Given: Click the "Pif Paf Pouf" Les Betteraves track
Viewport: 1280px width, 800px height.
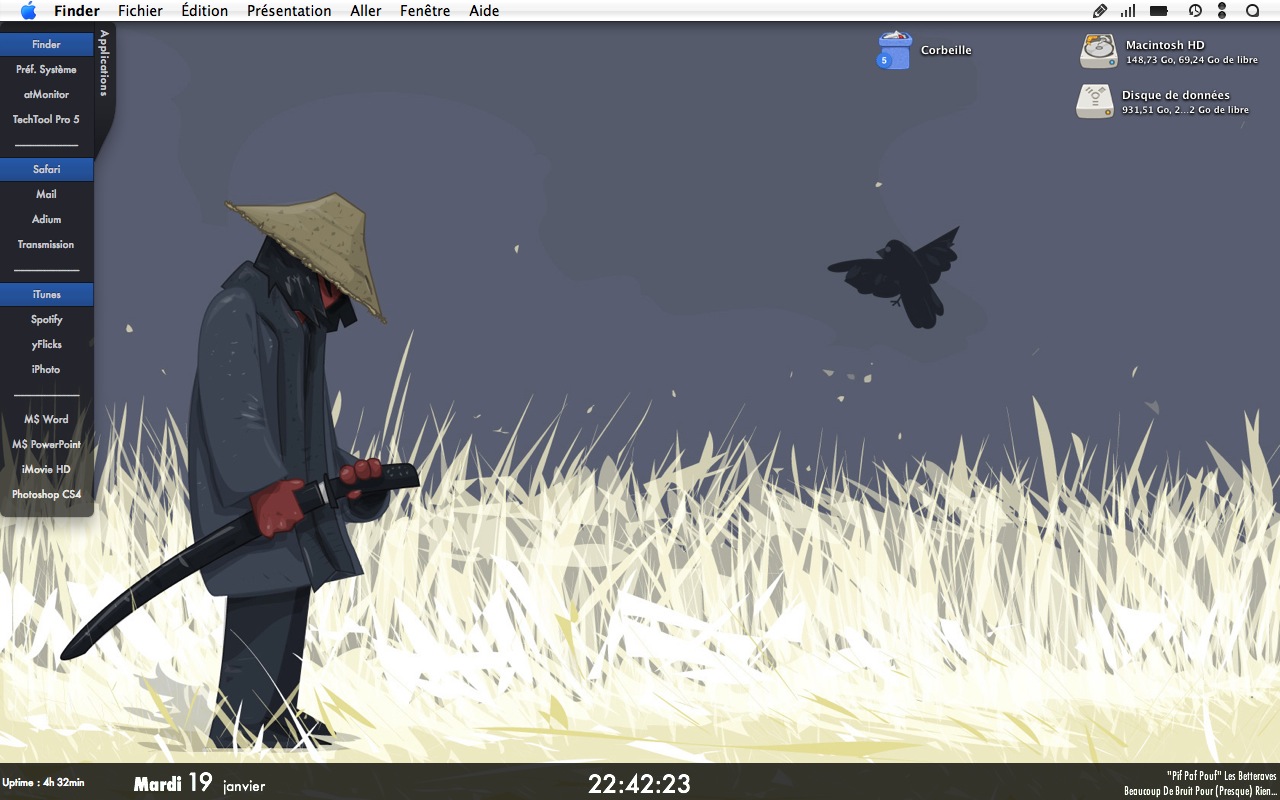Looking at the screenshot, I should click(x=1221, y=776).
